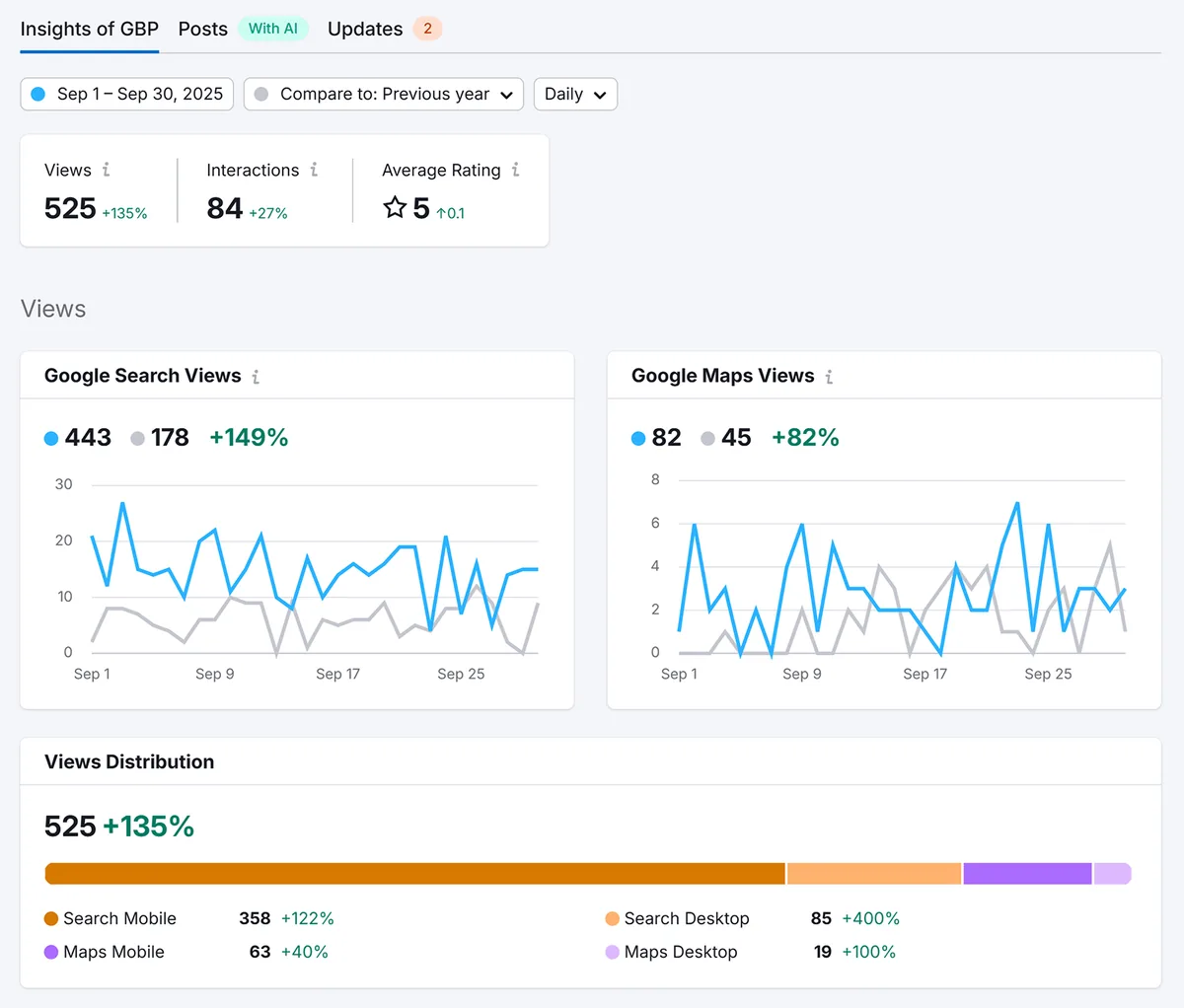Screen dimensions: 1184x1008
Task: Click the info icon next to Average Rating
Action: (x=515, y=170)
